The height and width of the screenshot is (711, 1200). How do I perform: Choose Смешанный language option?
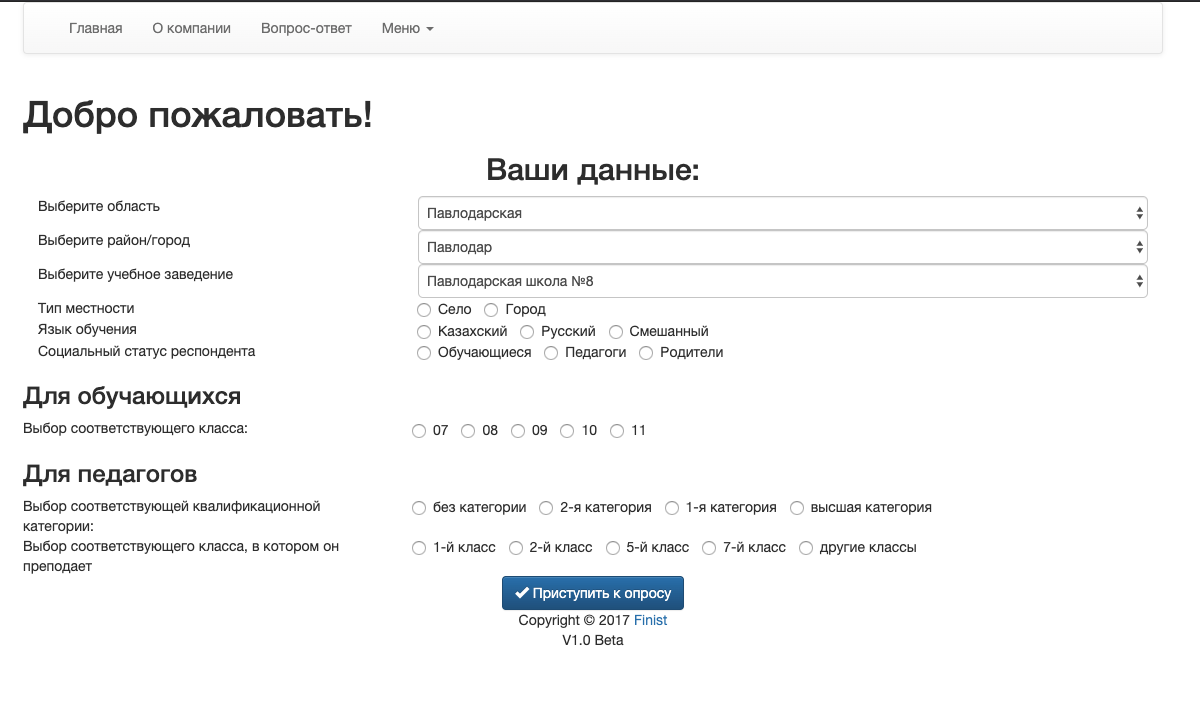[x=615, y=331]
